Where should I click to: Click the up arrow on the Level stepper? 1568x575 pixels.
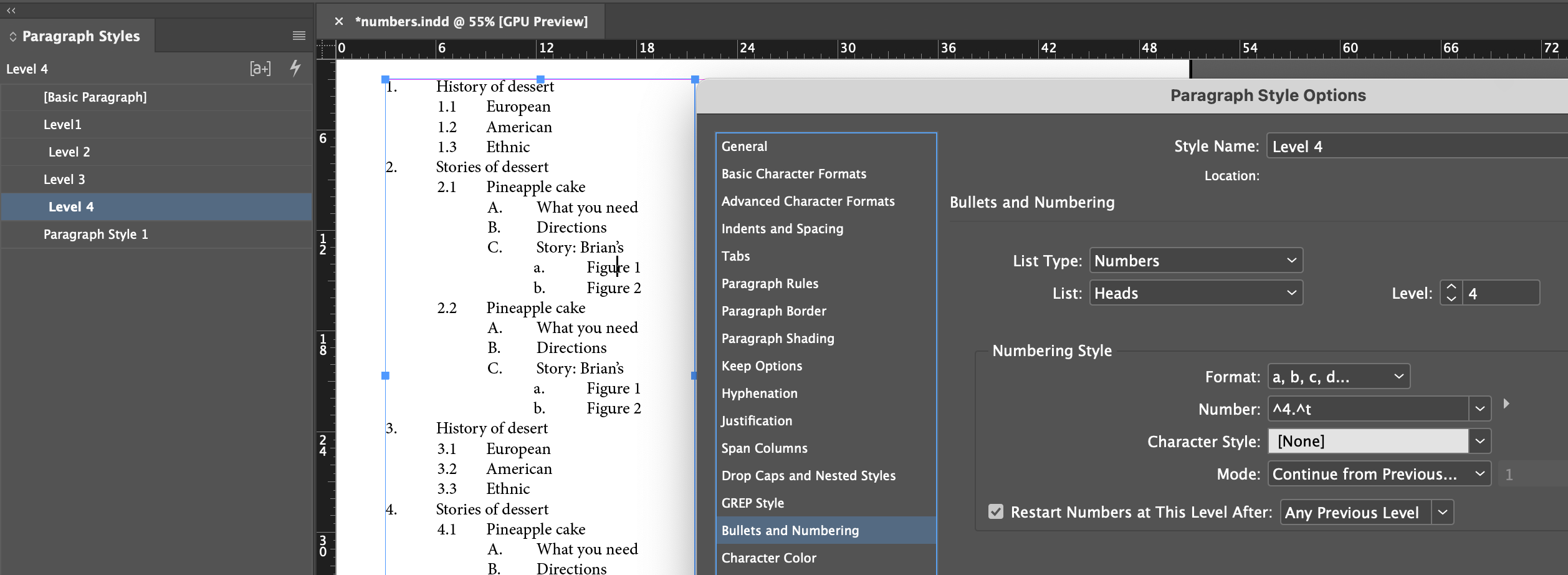coord(1452,286)
